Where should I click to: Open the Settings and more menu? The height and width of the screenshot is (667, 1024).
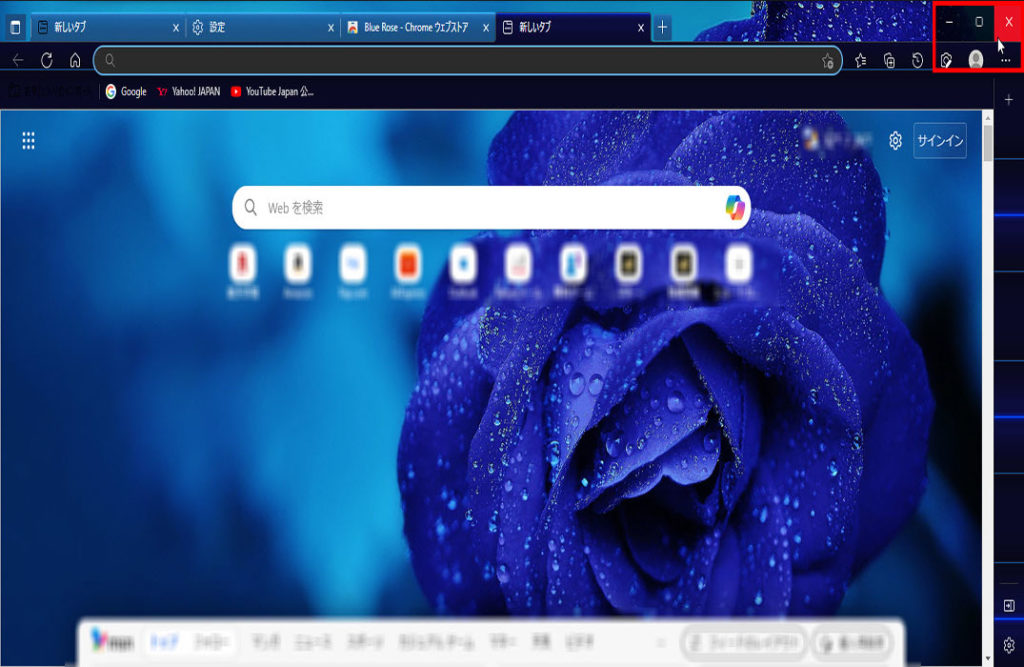[1005, 60]
